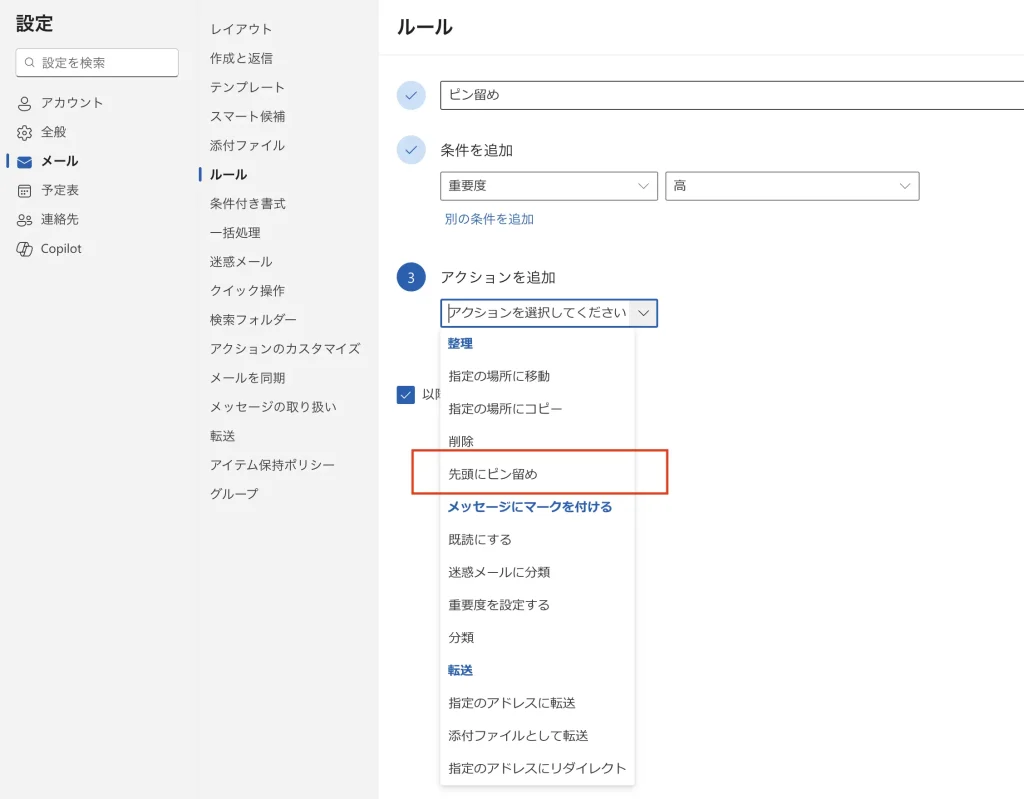The image size is (1024, 799).
Task: Choose 指定の場所に移動 action option
Action: 499,376
